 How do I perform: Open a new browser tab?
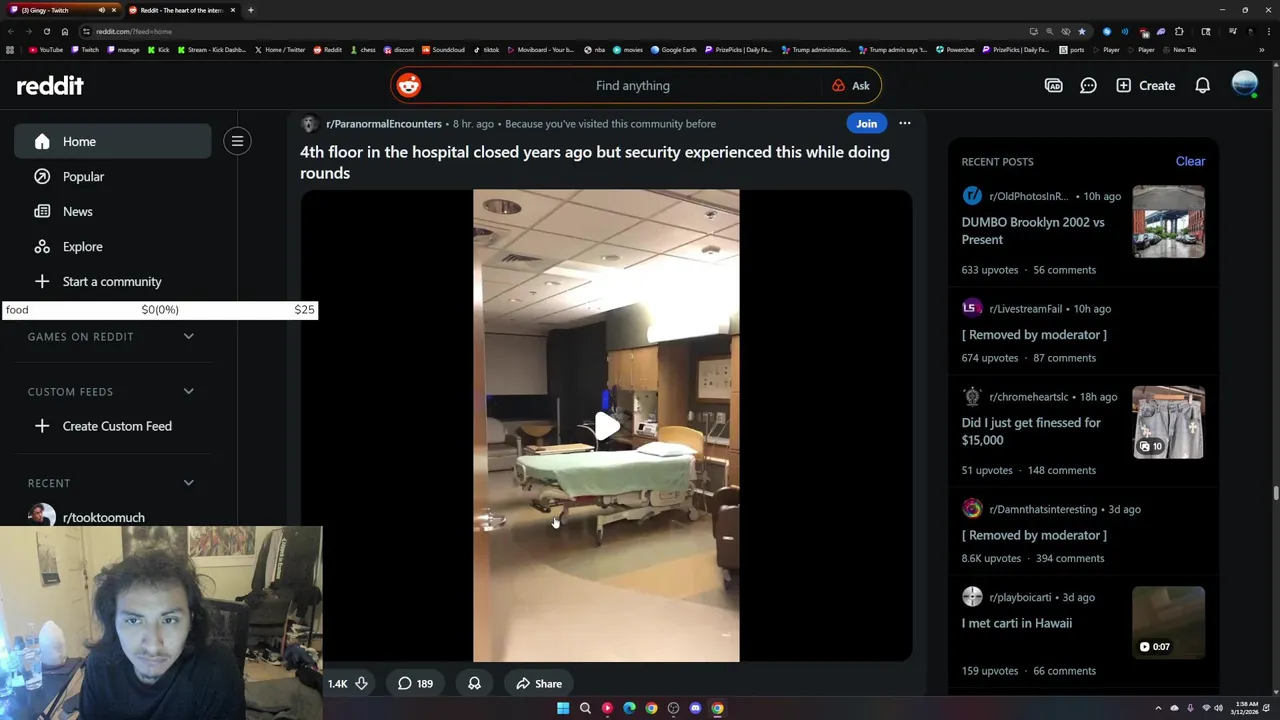pyautogui.click(x=250, y=10)
